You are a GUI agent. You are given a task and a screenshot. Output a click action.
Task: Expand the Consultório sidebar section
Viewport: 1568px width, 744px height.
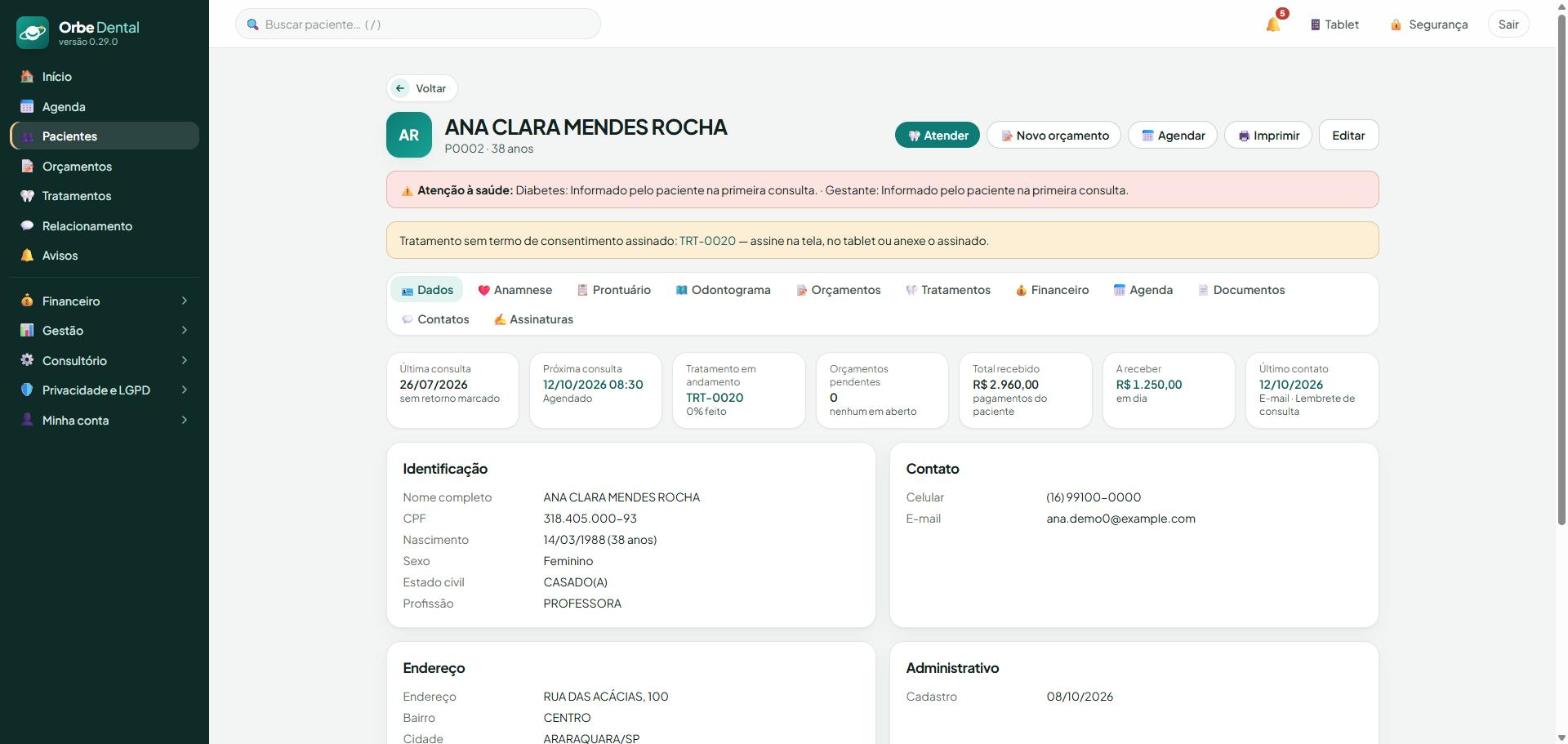[104, 360]
